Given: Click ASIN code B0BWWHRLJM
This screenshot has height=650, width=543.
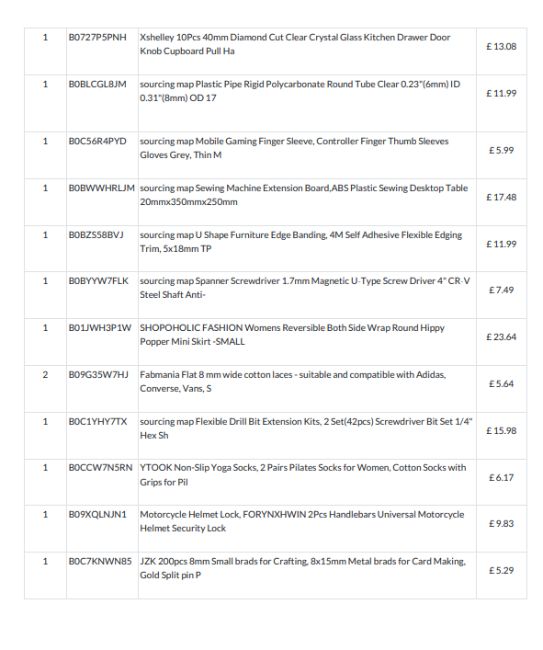Looking at the screenshot, I should point(102,188).
